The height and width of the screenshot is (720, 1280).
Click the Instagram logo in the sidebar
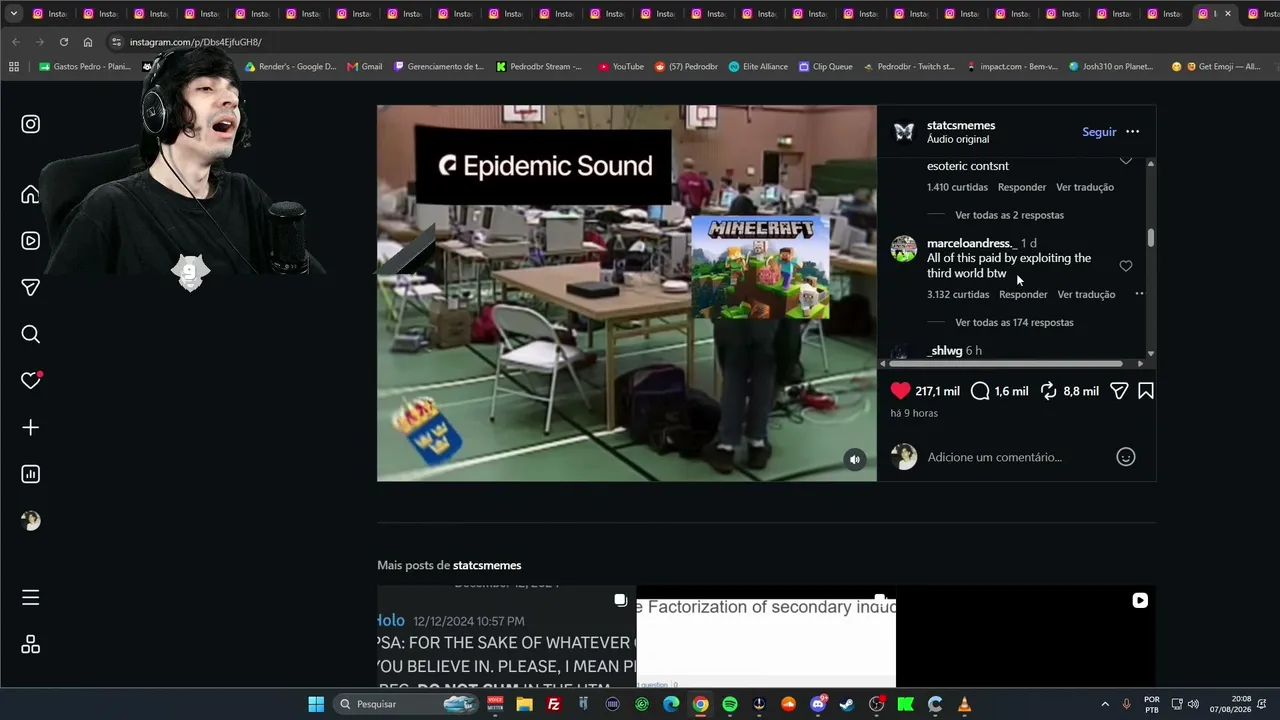tap(31, 124)
